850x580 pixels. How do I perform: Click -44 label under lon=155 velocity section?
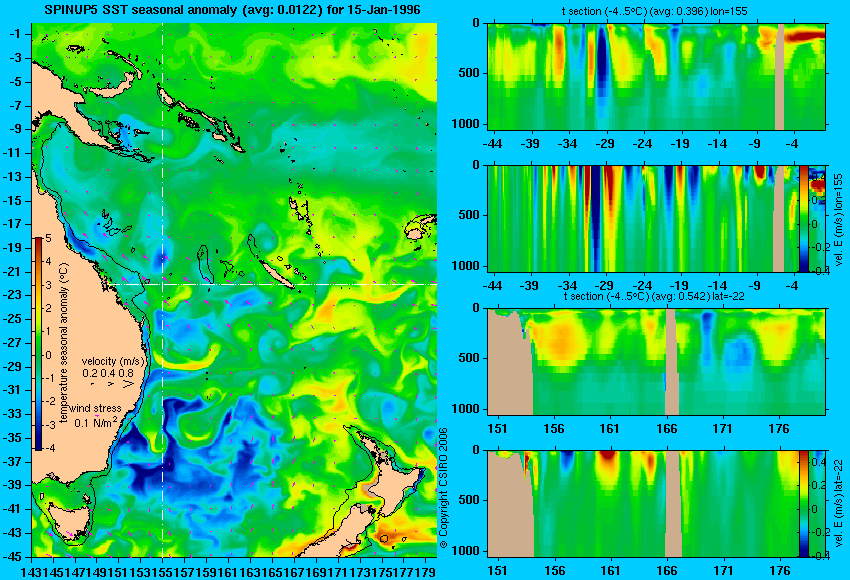(x=492, y=286)
